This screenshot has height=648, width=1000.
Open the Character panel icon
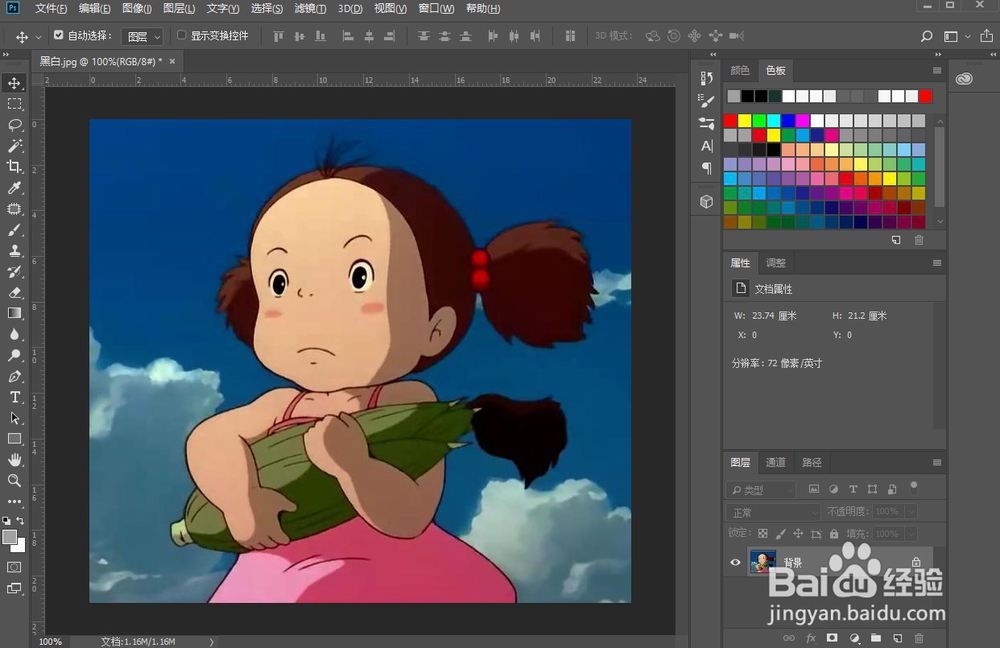[x=706, y=146]
